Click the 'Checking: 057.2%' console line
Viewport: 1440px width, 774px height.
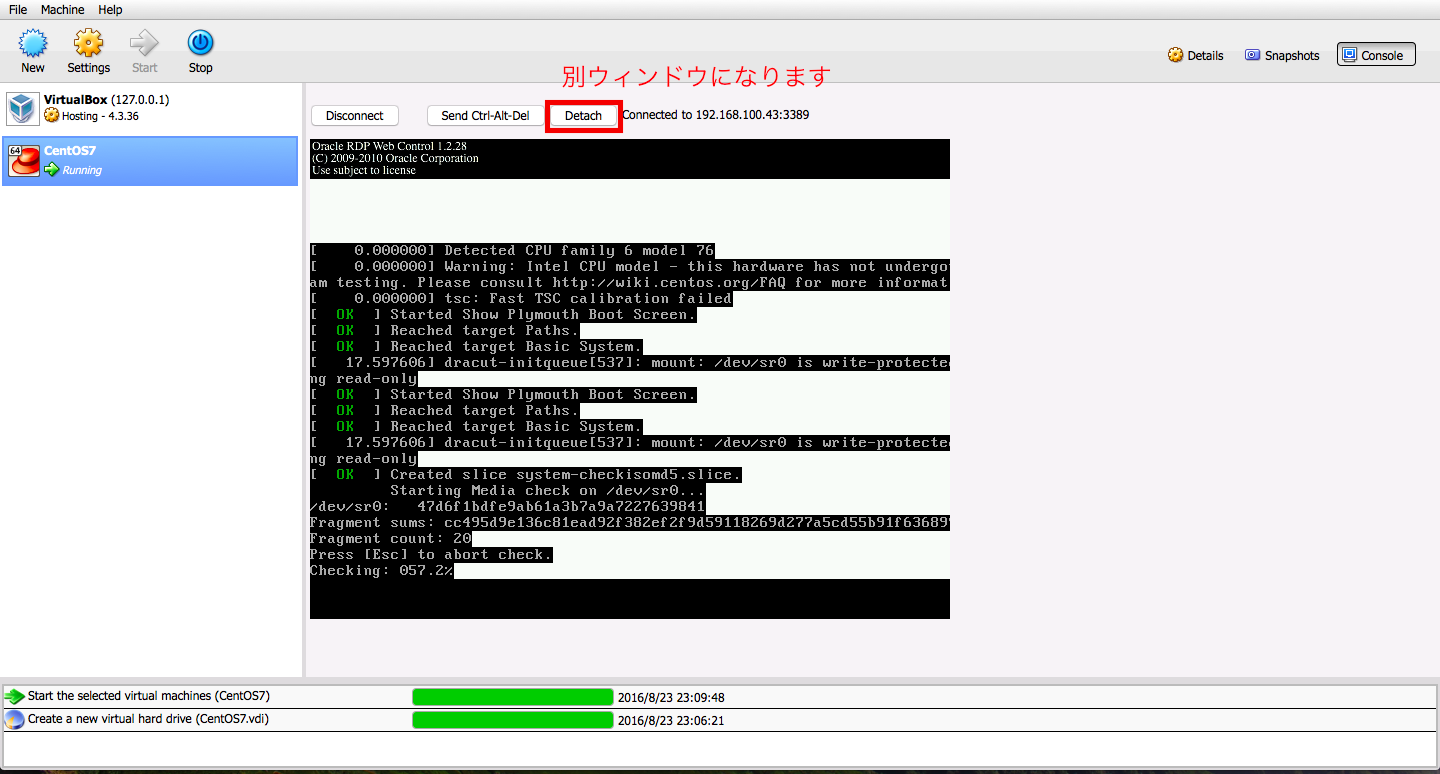coord(381,571)
